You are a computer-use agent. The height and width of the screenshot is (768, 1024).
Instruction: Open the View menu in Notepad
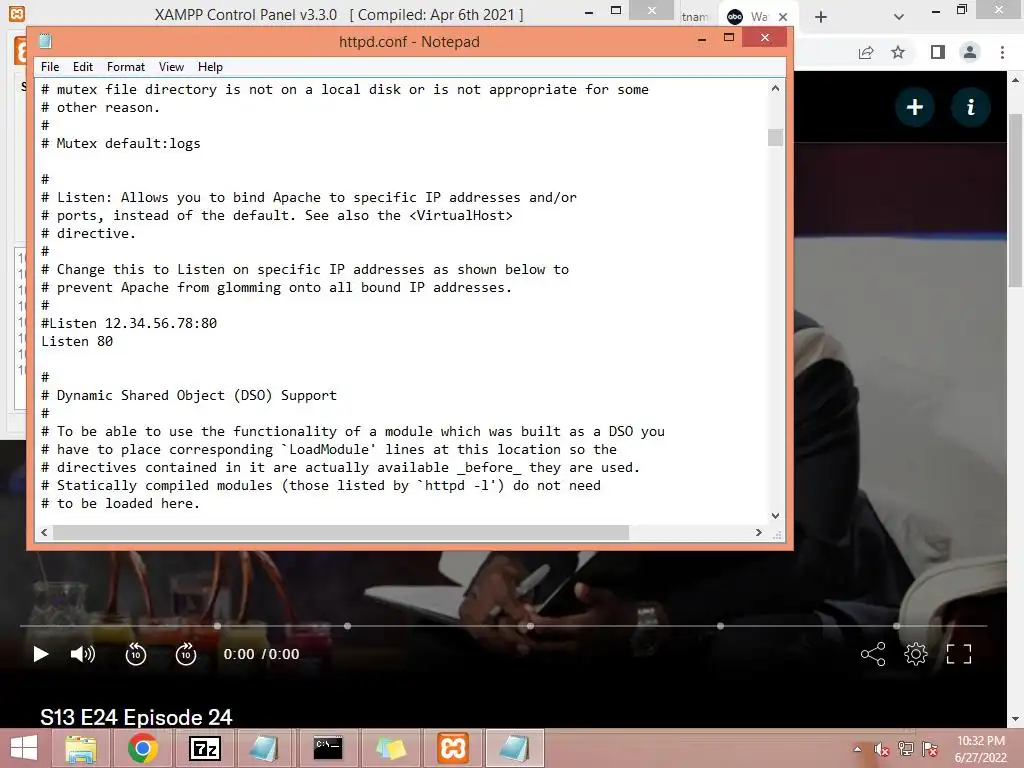(x=171, y=67)
